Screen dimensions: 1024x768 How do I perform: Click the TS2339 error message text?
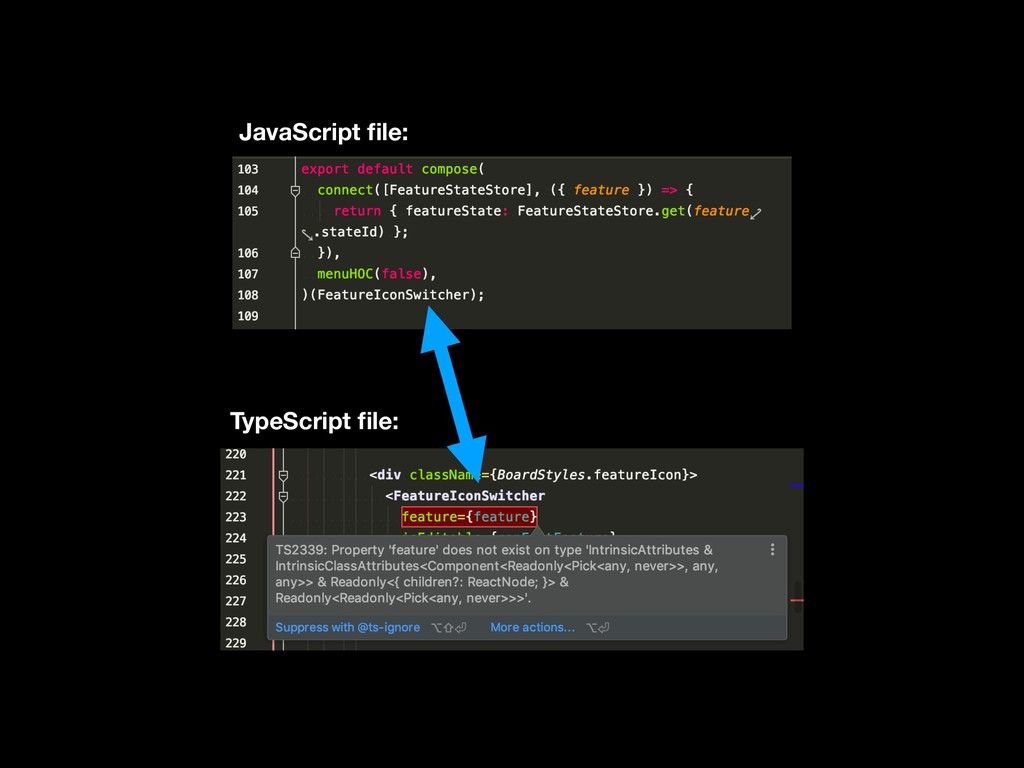(496, 574)
